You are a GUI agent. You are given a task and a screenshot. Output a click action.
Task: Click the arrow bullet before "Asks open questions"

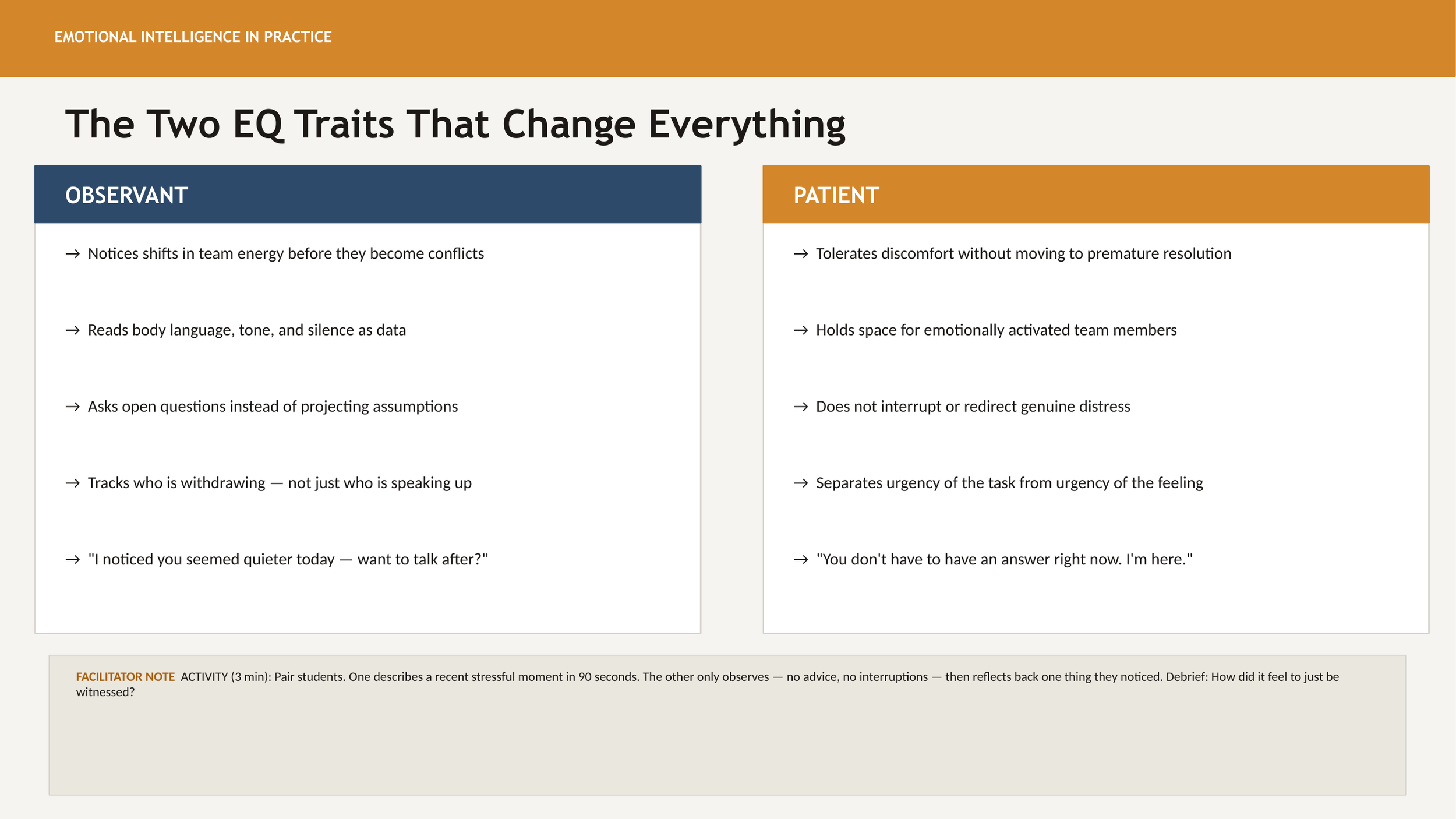point(72,407)
